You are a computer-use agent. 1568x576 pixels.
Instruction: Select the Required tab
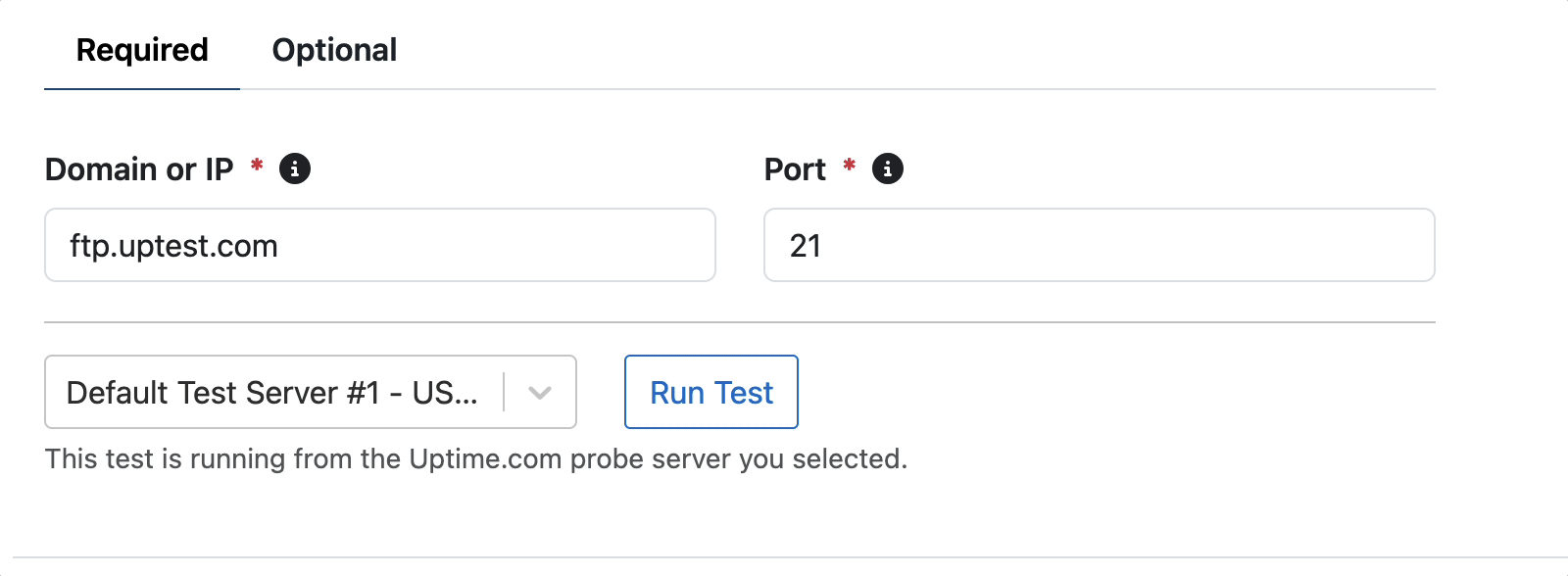pyautogui.click(x=142, y=50)
